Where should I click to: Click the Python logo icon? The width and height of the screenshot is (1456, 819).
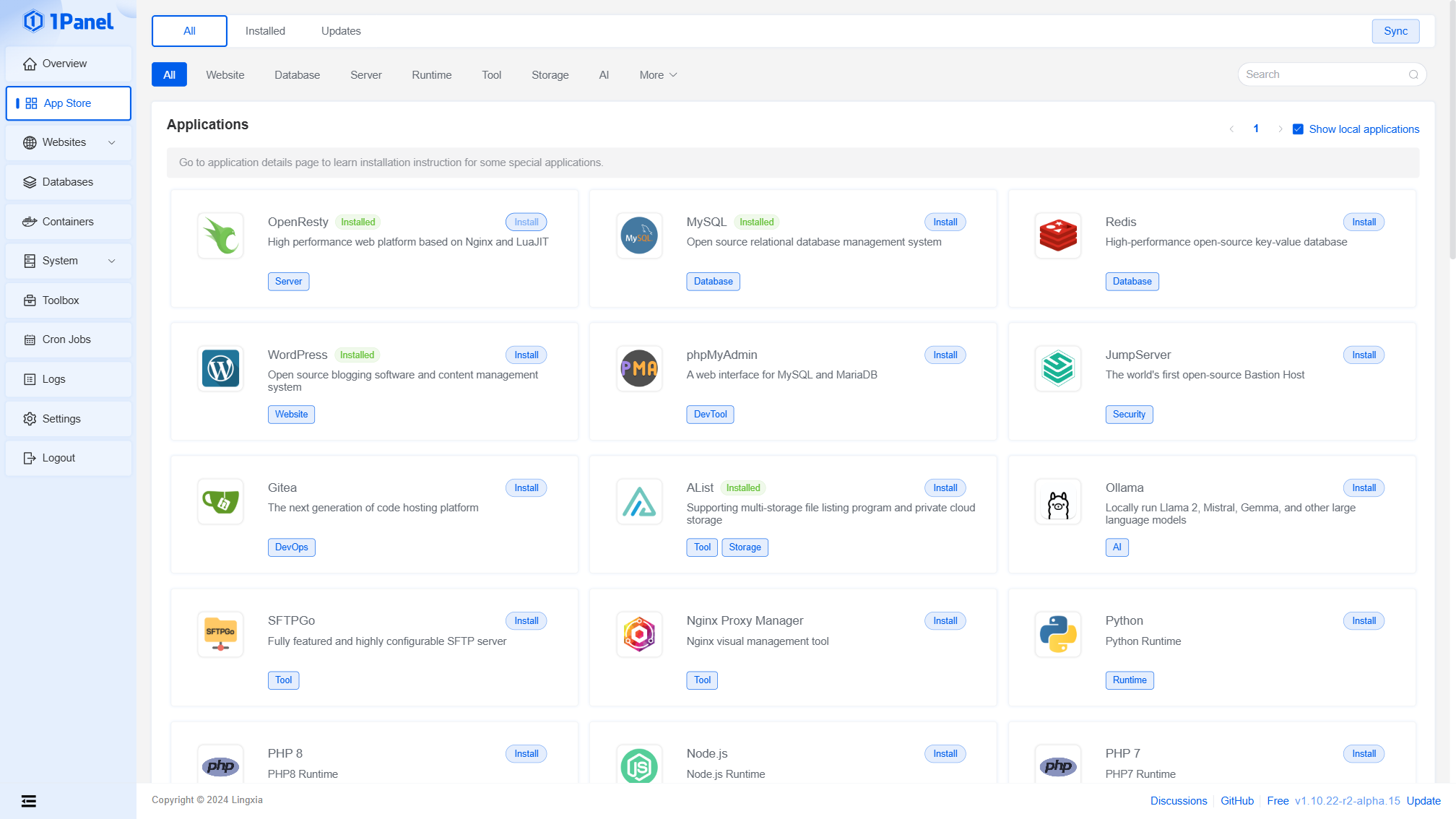click(1057, 634)
